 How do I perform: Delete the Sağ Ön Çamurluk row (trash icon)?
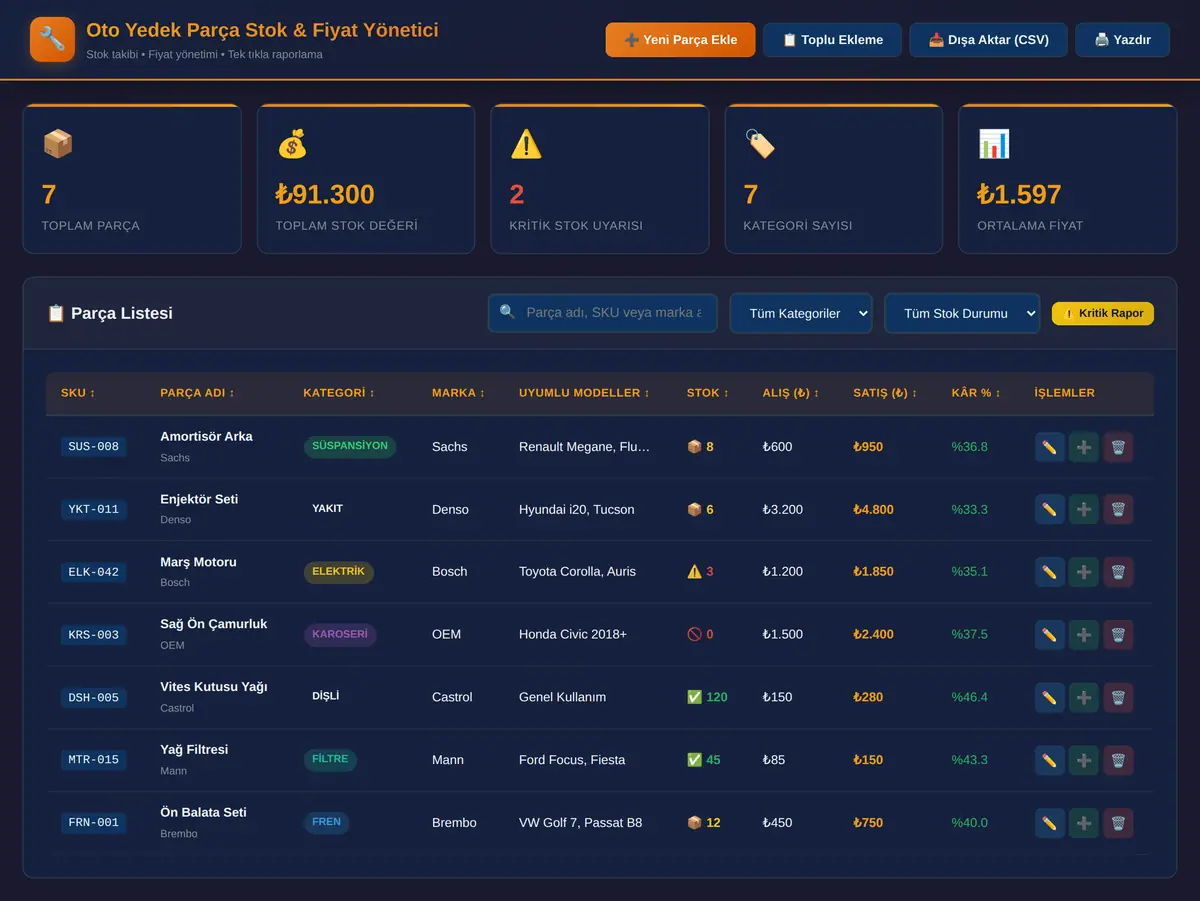click(x=1118, y=635)
